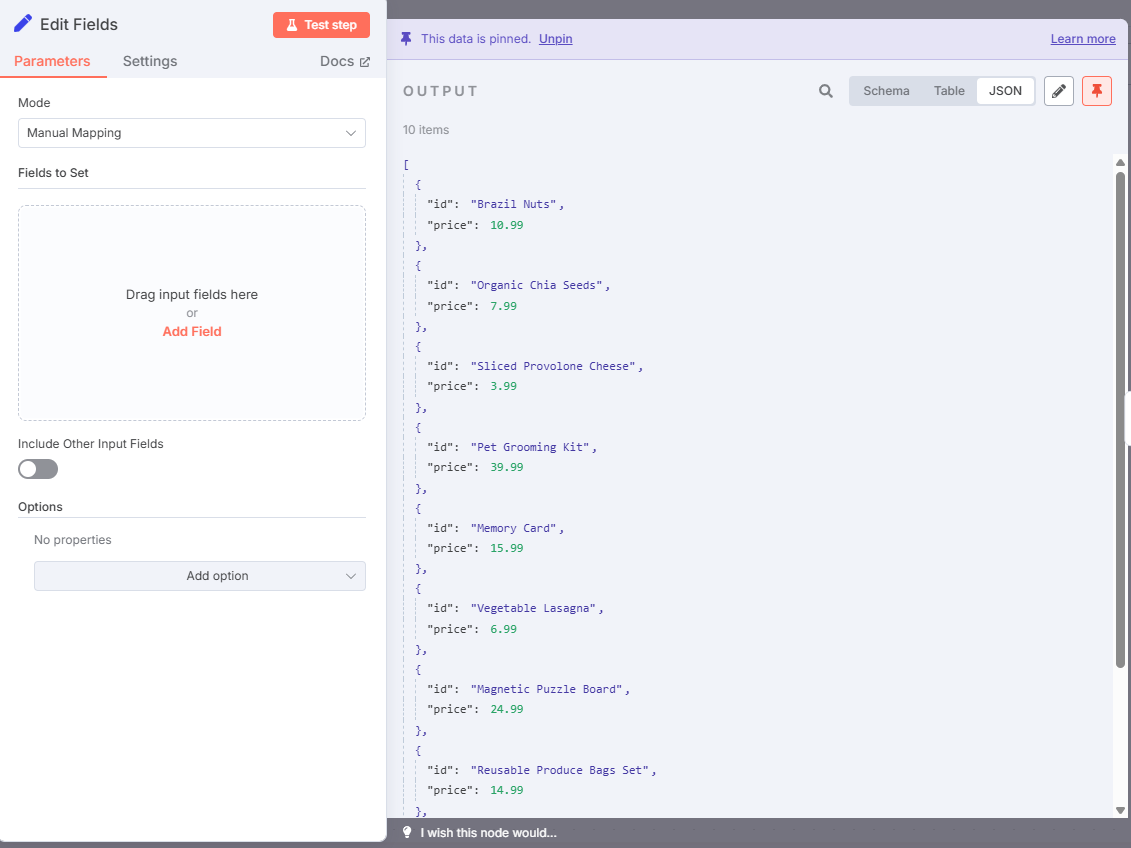Click the output vertical scrollbar thumb
The image size is (1131, 848).
tap(1120, 419)
